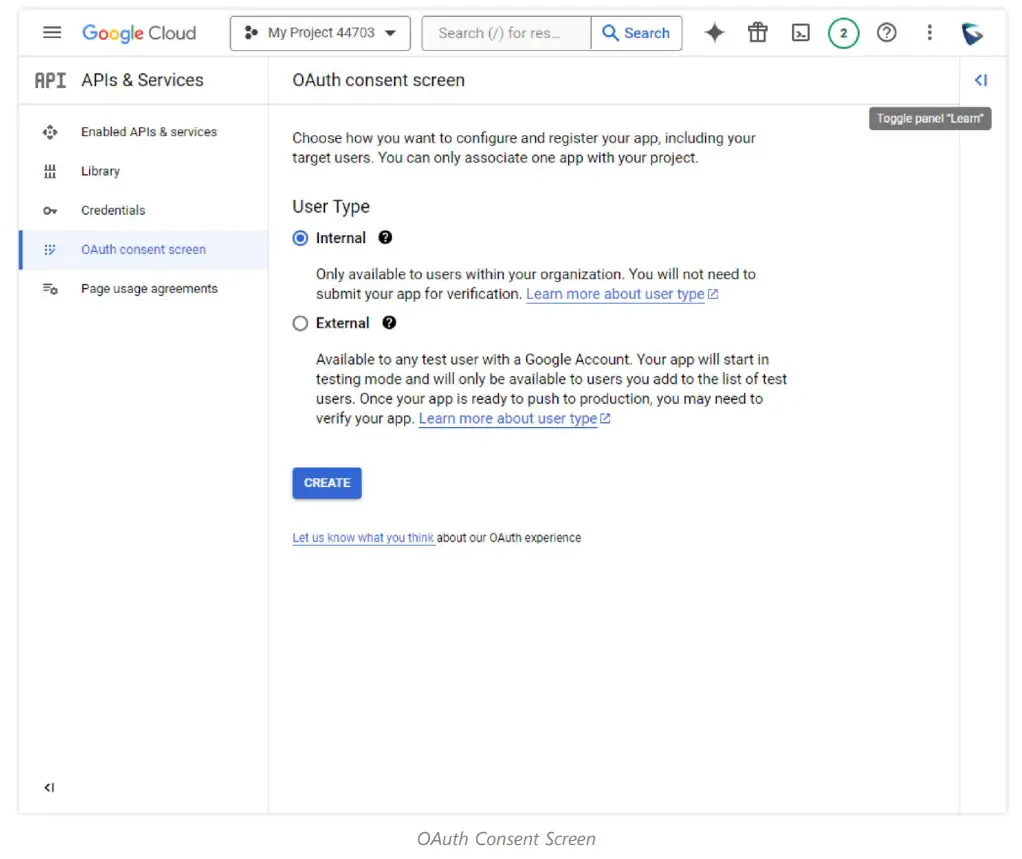
Task: Click the Search button
Action: pos(636,33)
